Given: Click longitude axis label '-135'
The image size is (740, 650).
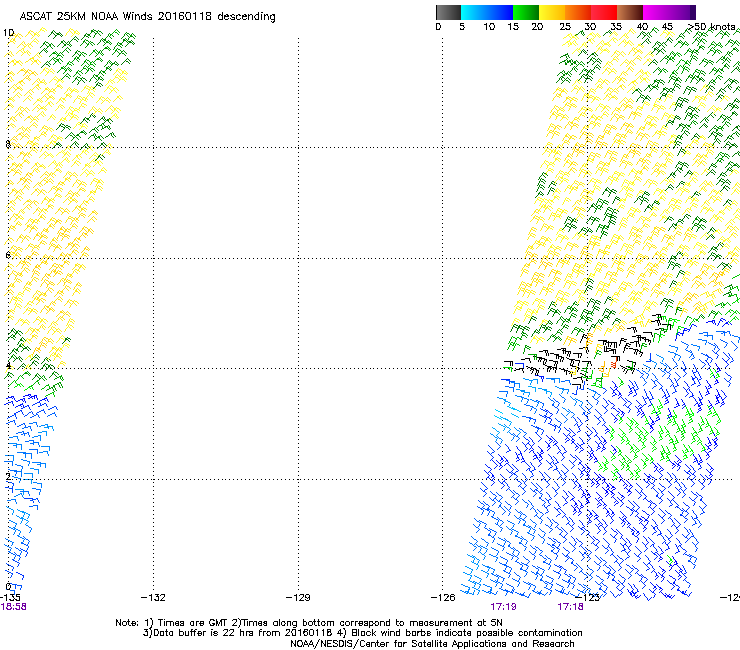Looking at the screenshot, I should (10, 598).
